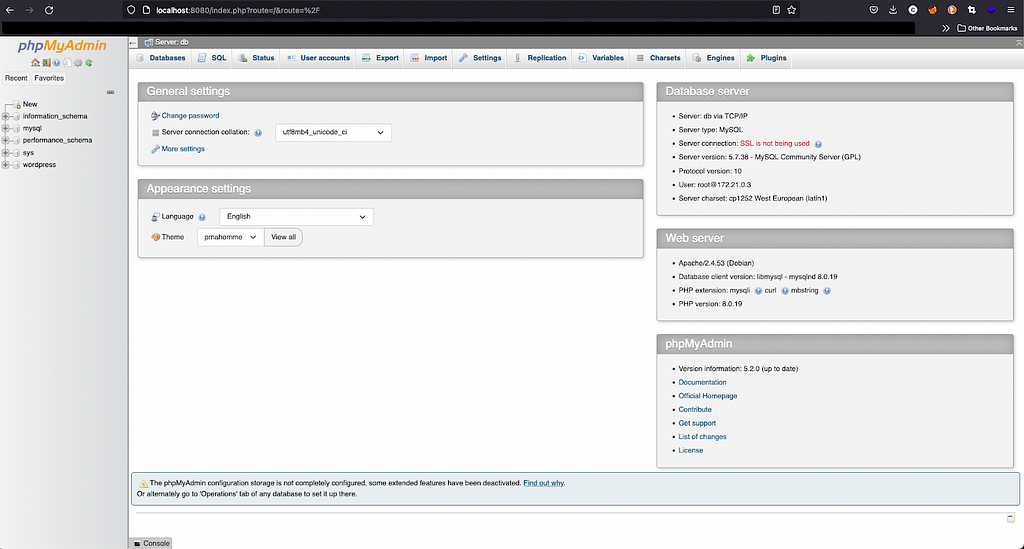Open the Documentation link
This screenshot has height=549, width=1024.
coord(702,383)
